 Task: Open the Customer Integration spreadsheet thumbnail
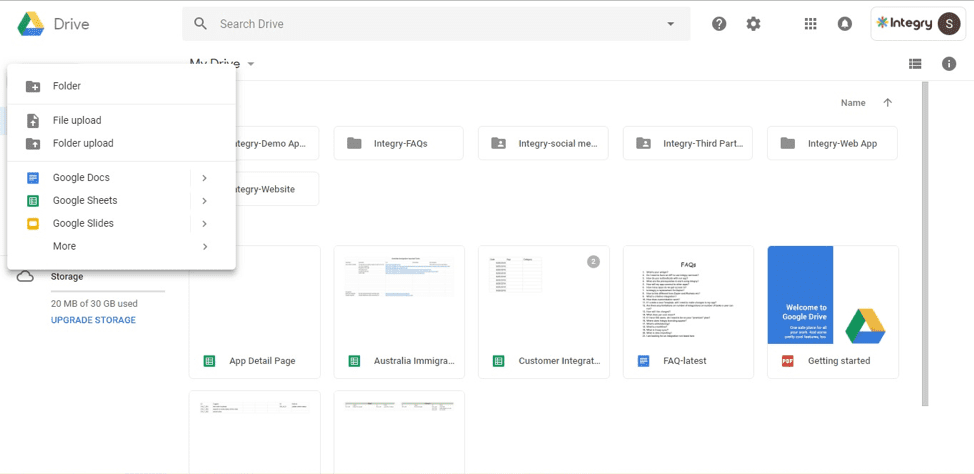(544, 295)
